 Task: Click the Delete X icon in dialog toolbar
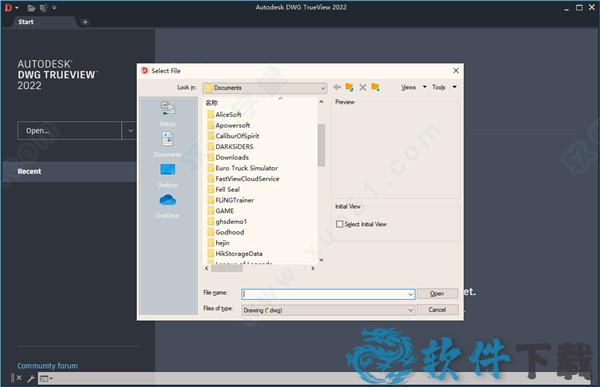(x=363, y=87)
